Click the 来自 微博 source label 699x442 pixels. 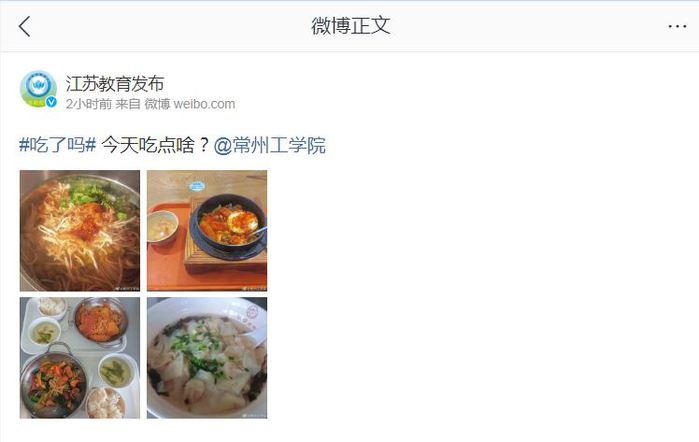pyautogui.click(x=143, y=104)
